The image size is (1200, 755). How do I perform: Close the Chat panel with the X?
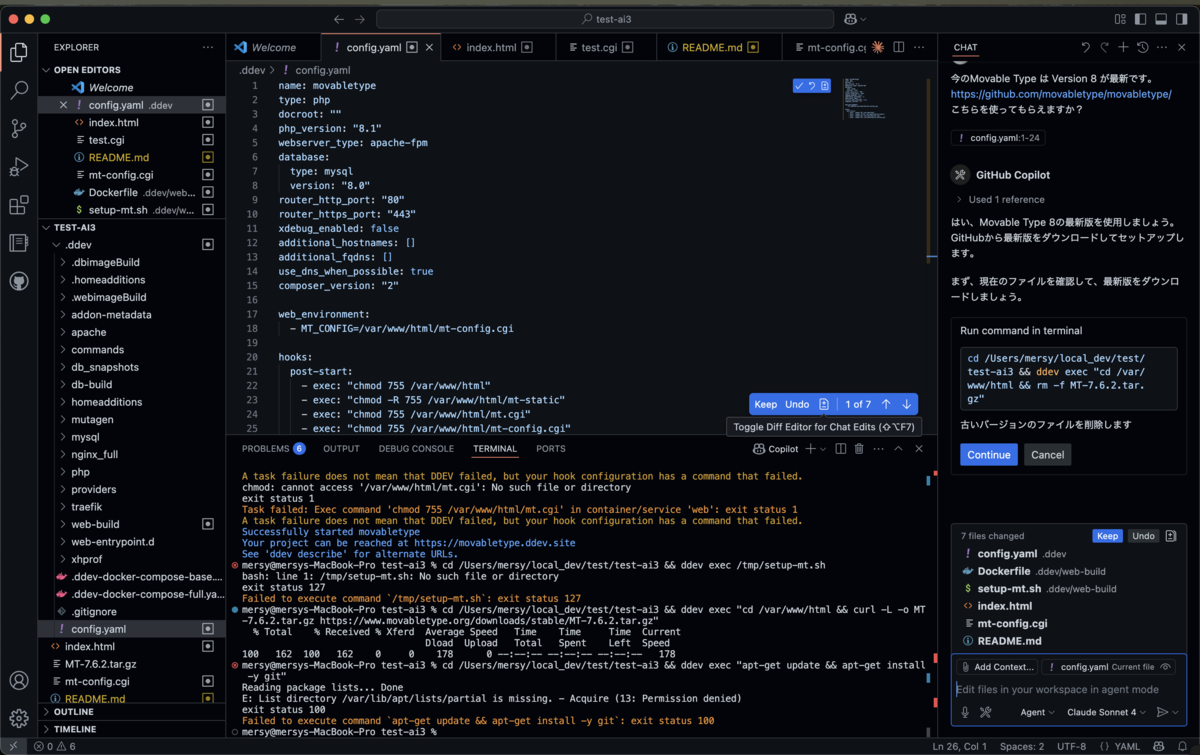tap(1181, 47)
